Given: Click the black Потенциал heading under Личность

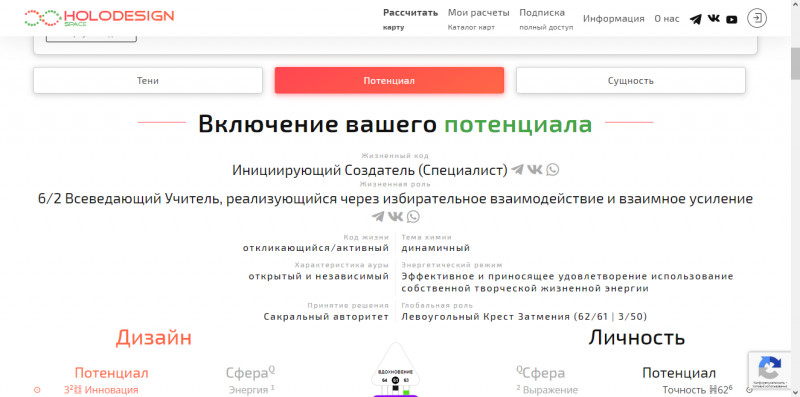Looking at the screenshot, I should tap(679, 373).
